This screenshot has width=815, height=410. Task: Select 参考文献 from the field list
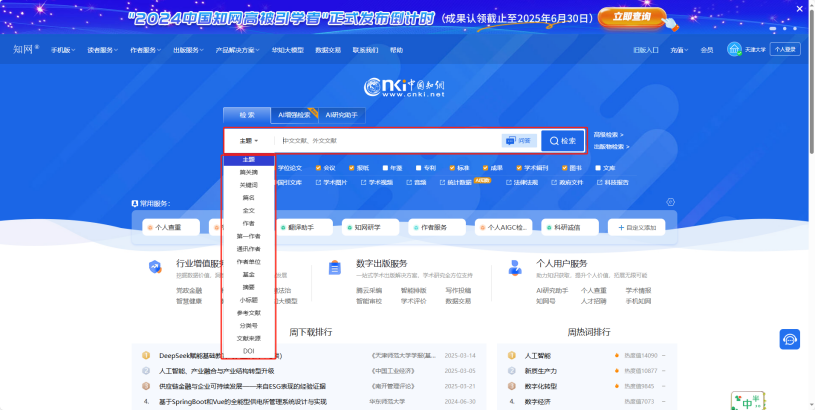[248, 313]
